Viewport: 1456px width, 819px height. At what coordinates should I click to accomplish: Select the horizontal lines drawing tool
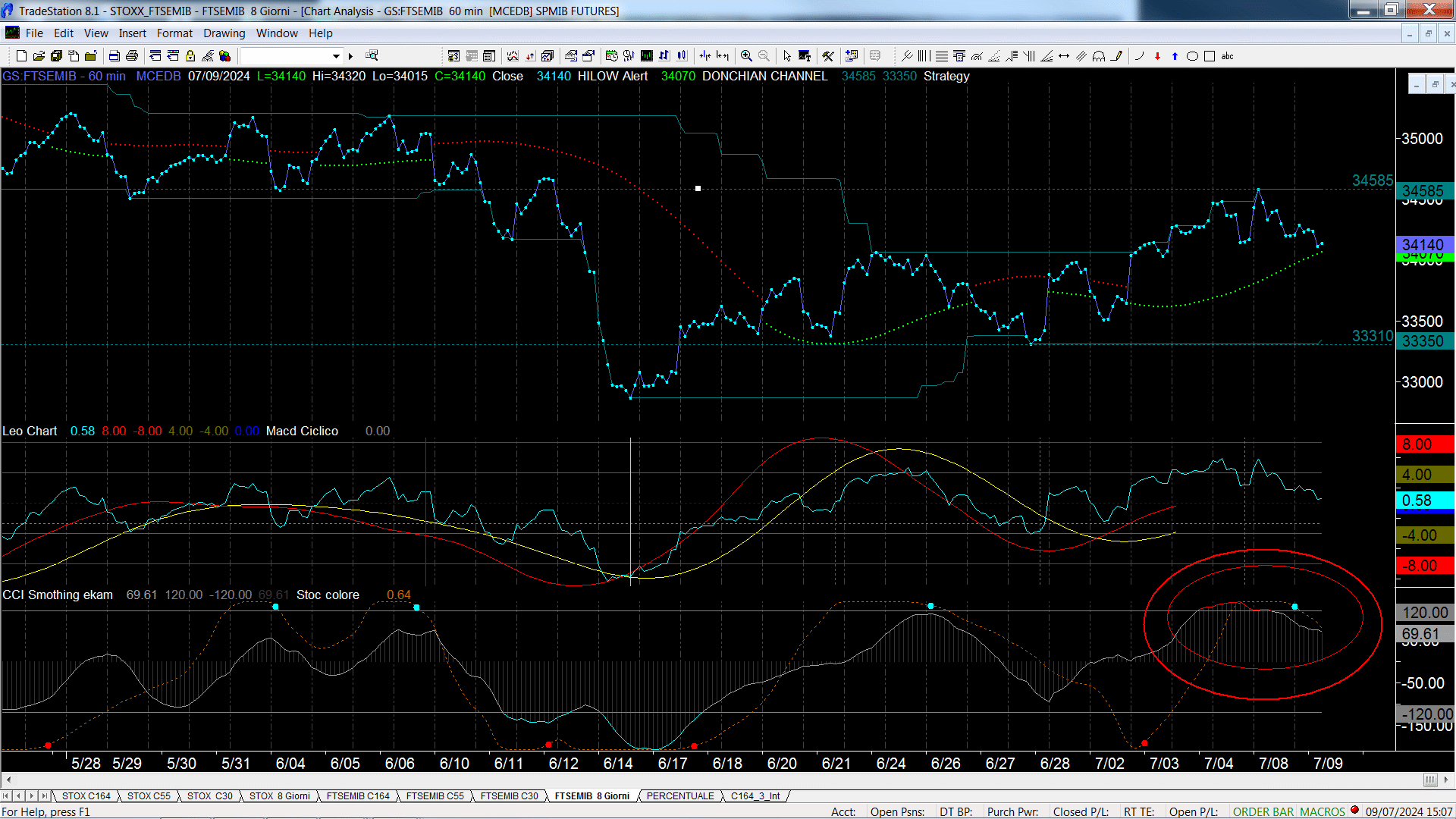point(941,56)
